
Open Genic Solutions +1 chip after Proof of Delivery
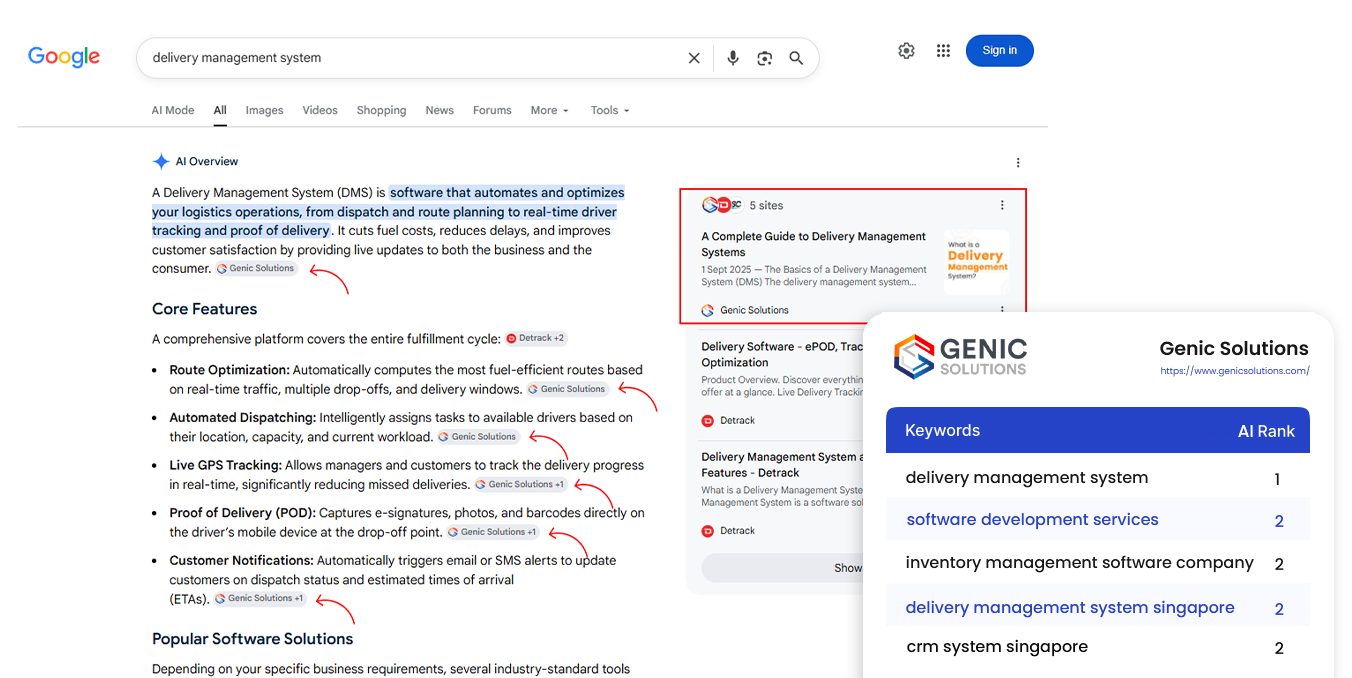(493, 532)
